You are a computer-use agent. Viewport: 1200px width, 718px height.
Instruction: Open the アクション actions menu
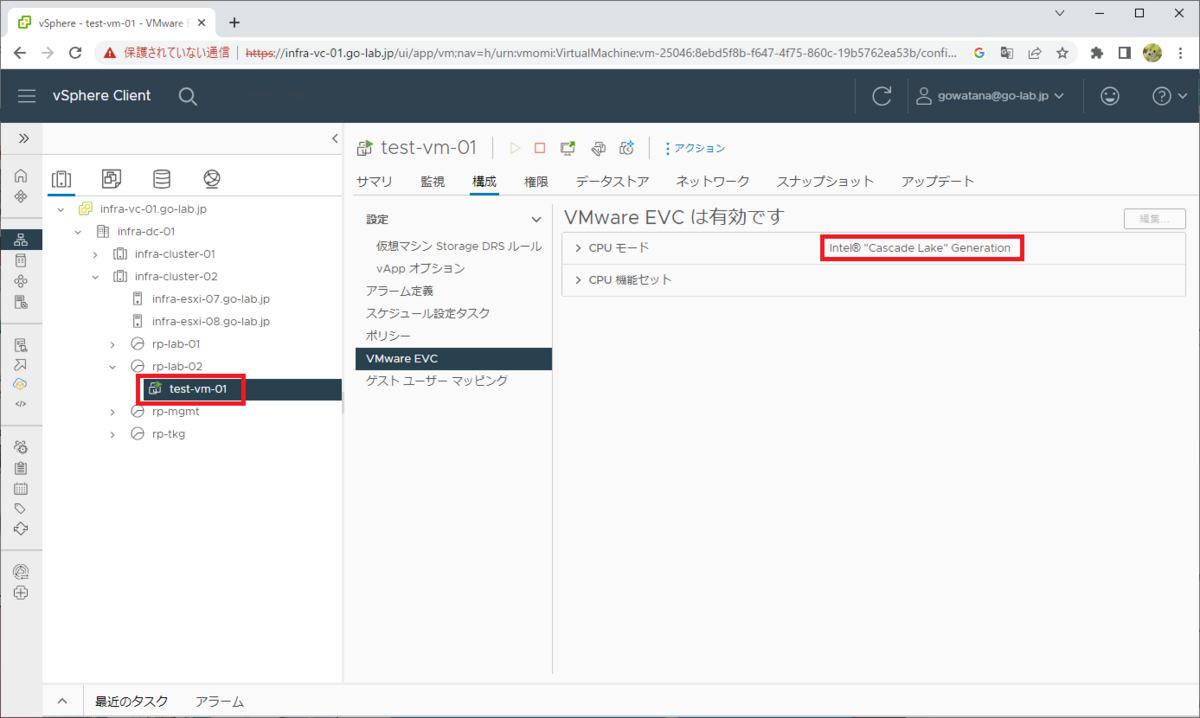(x=696, y=148)
